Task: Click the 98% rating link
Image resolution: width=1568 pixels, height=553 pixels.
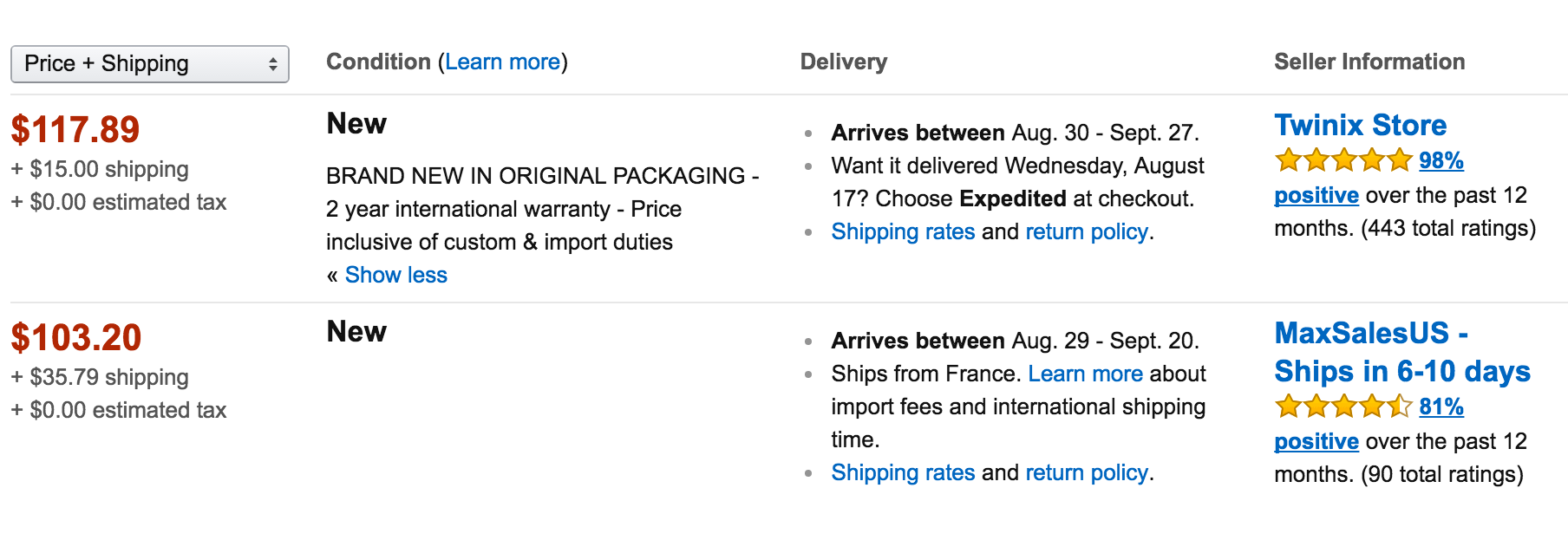Action: (x=1441, y=160)
